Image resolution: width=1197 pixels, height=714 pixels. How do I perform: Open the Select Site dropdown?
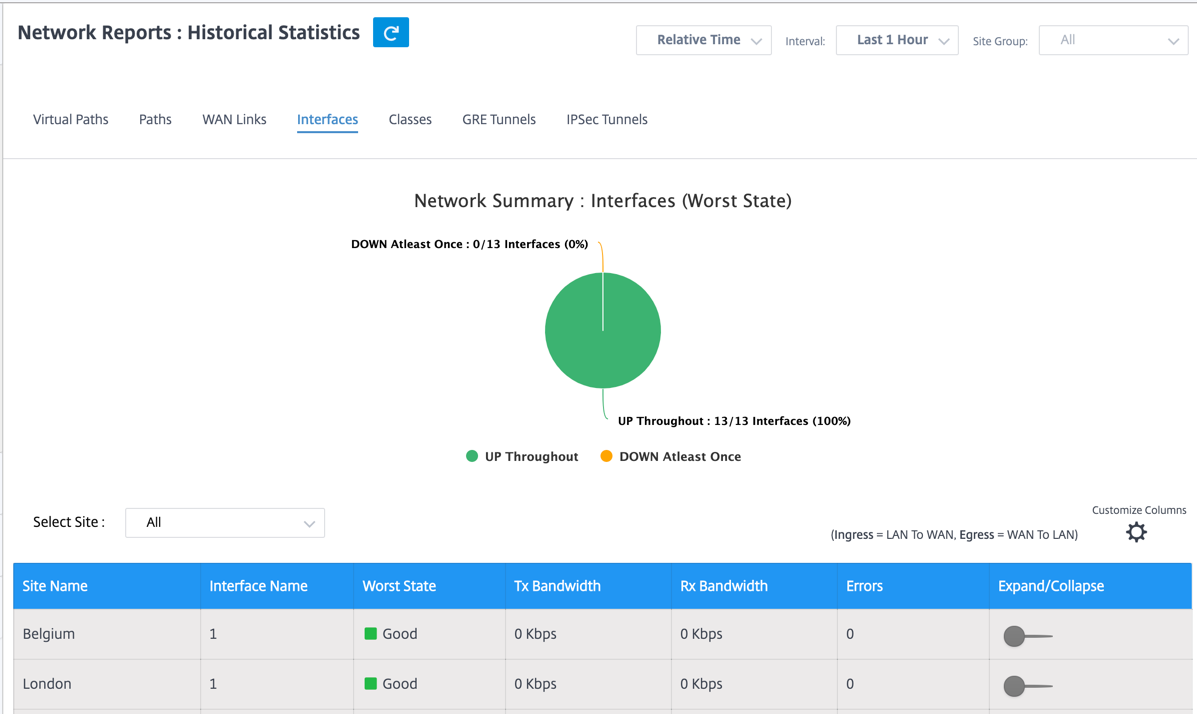(225, 523)
